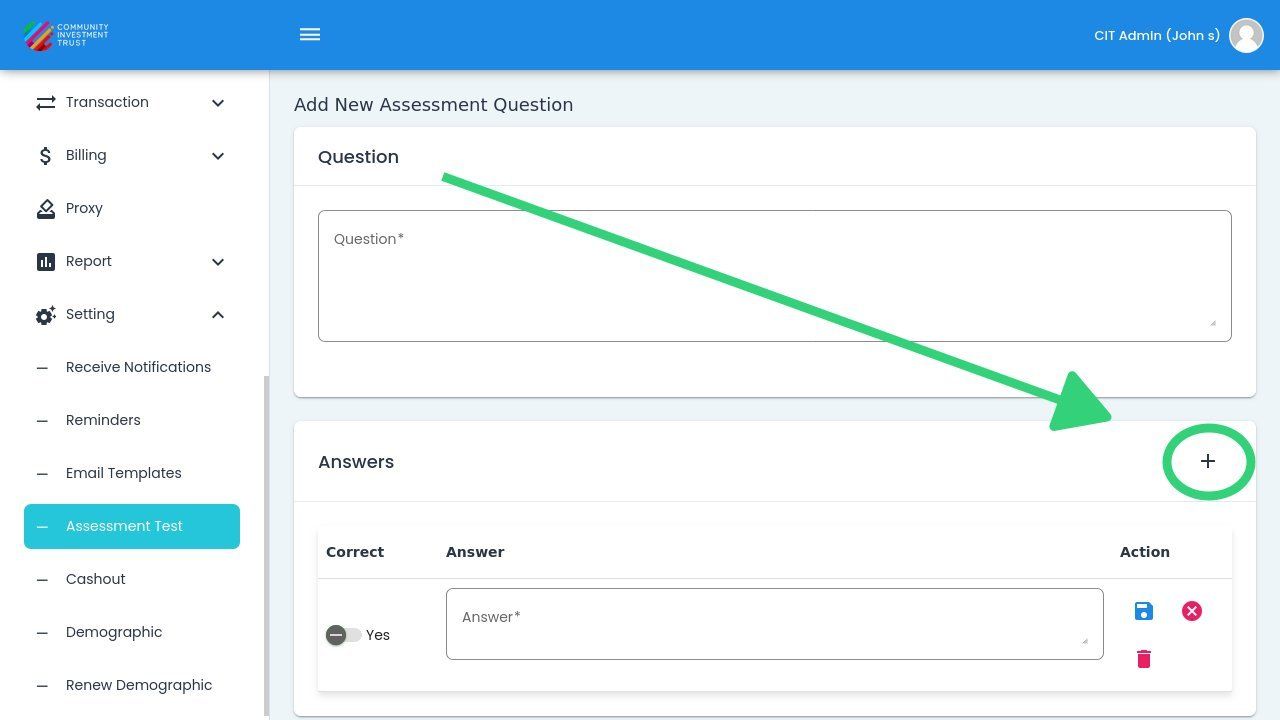
Task: Click the red cancel circle icon
Action: (1192, 611)
